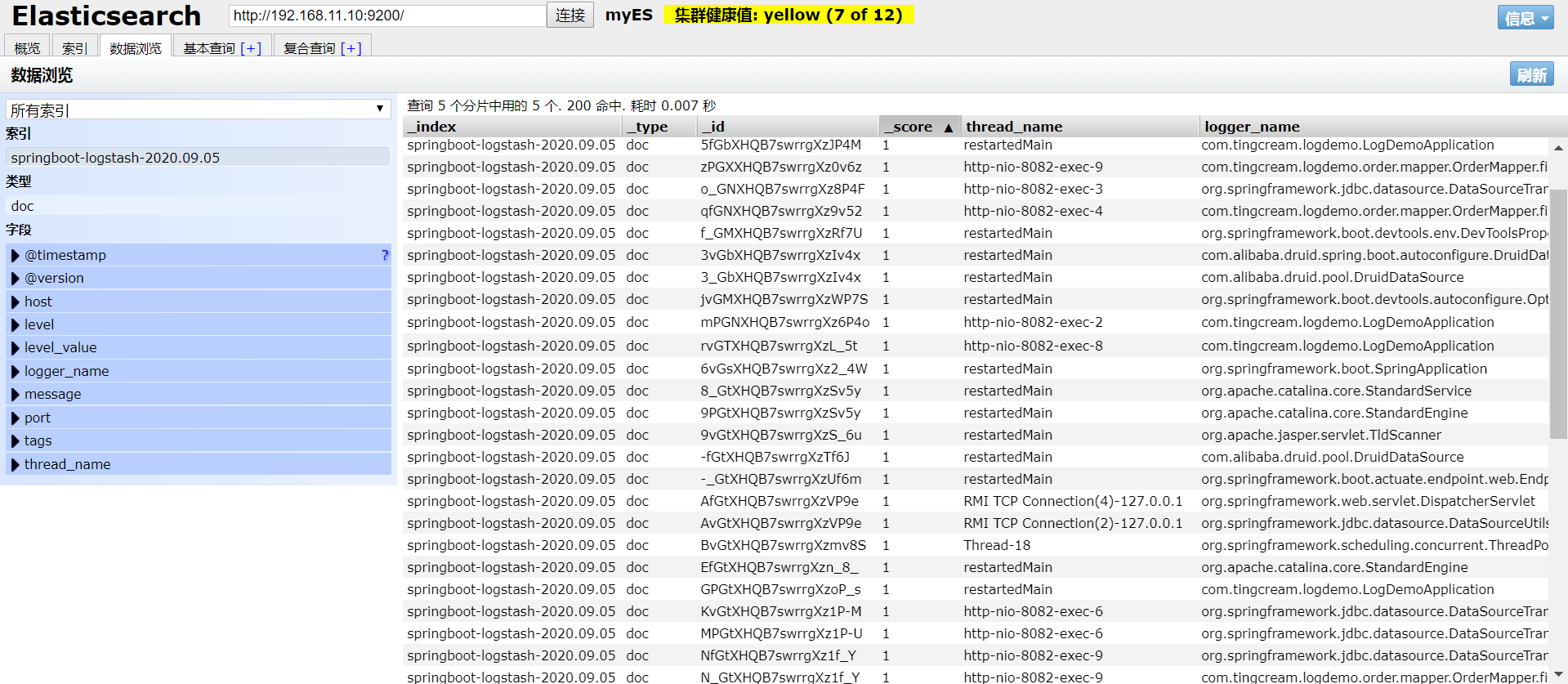The height and width of the screenshot is (684, 1568).
Task: Add a new 基本查询 tab with [+]
Action: coord(251,48)
